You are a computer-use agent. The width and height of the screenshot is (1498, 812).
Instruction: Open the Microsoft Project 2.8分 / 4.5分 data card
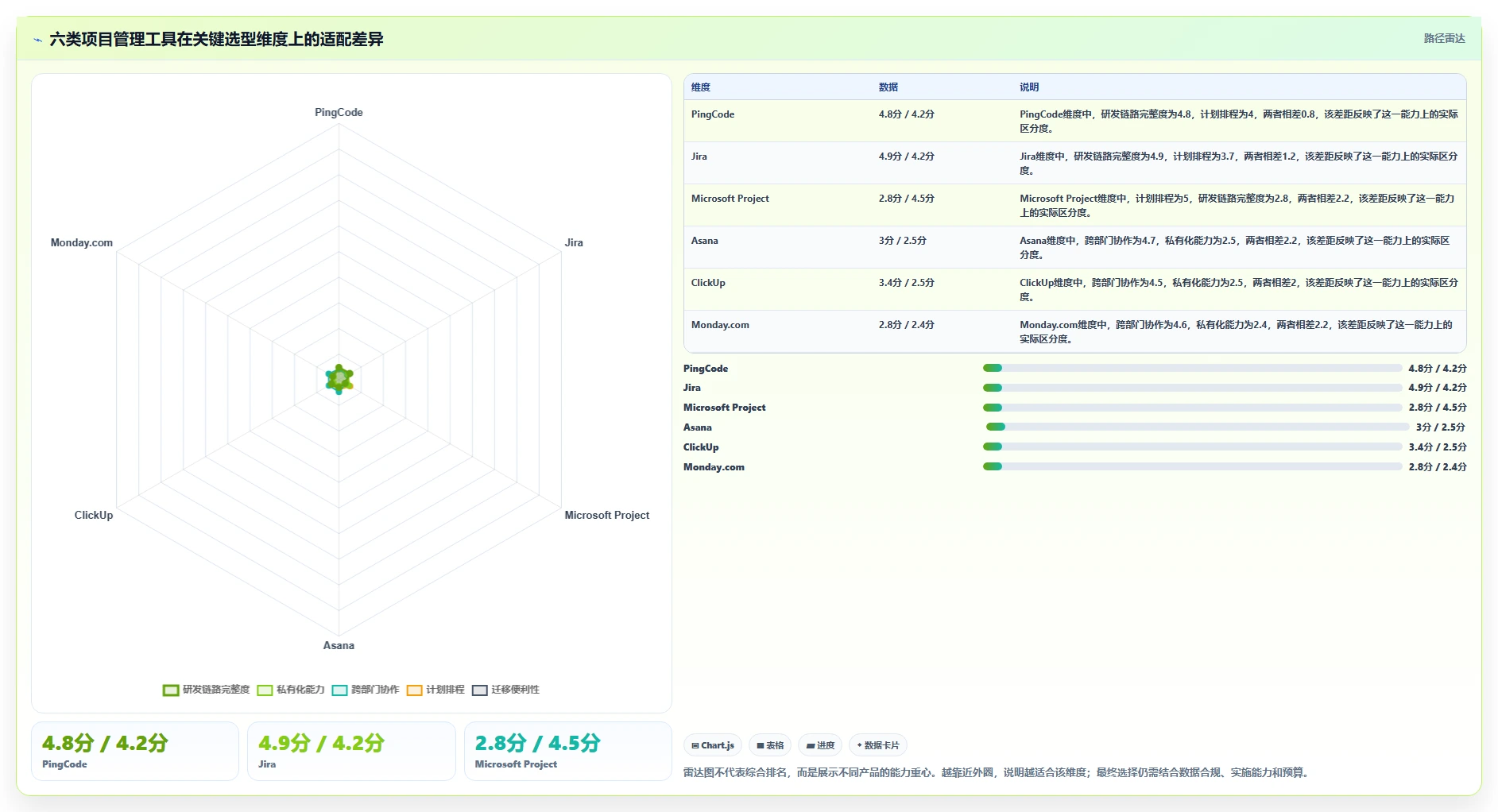click(568, 751)
